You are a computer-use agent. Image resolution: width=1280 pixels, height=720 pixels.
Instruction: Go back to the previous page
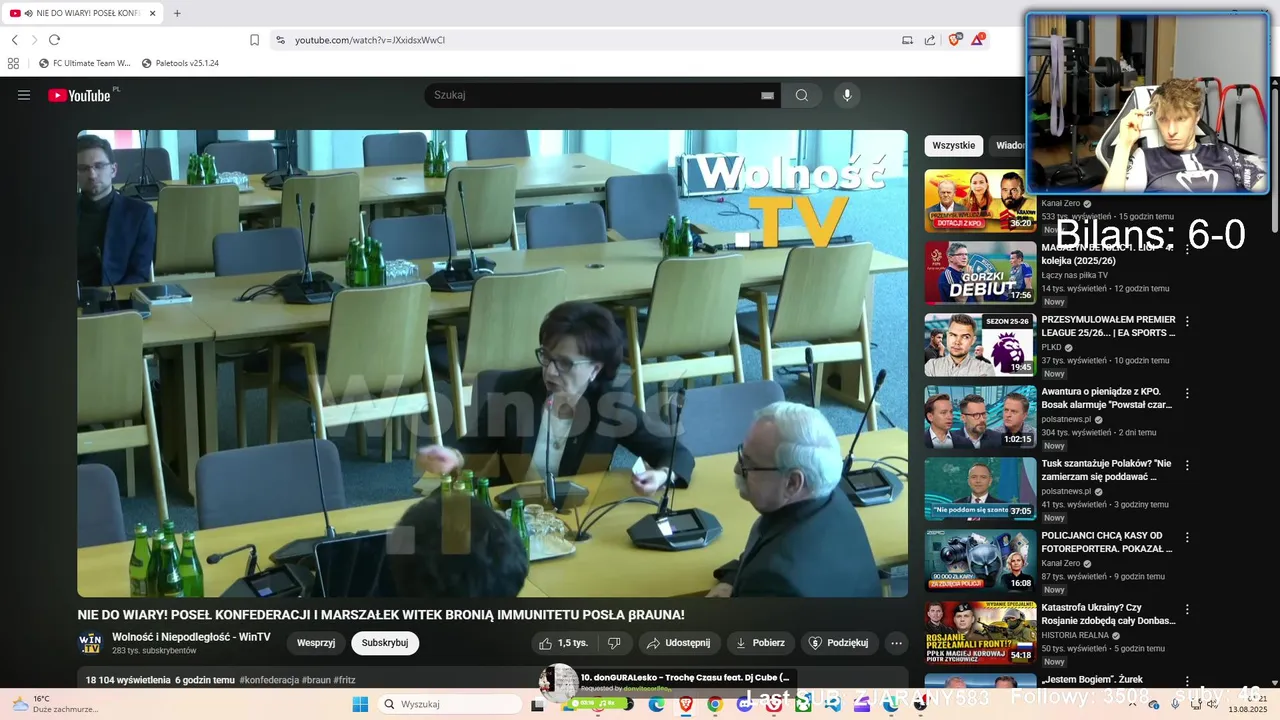(15, 40)
